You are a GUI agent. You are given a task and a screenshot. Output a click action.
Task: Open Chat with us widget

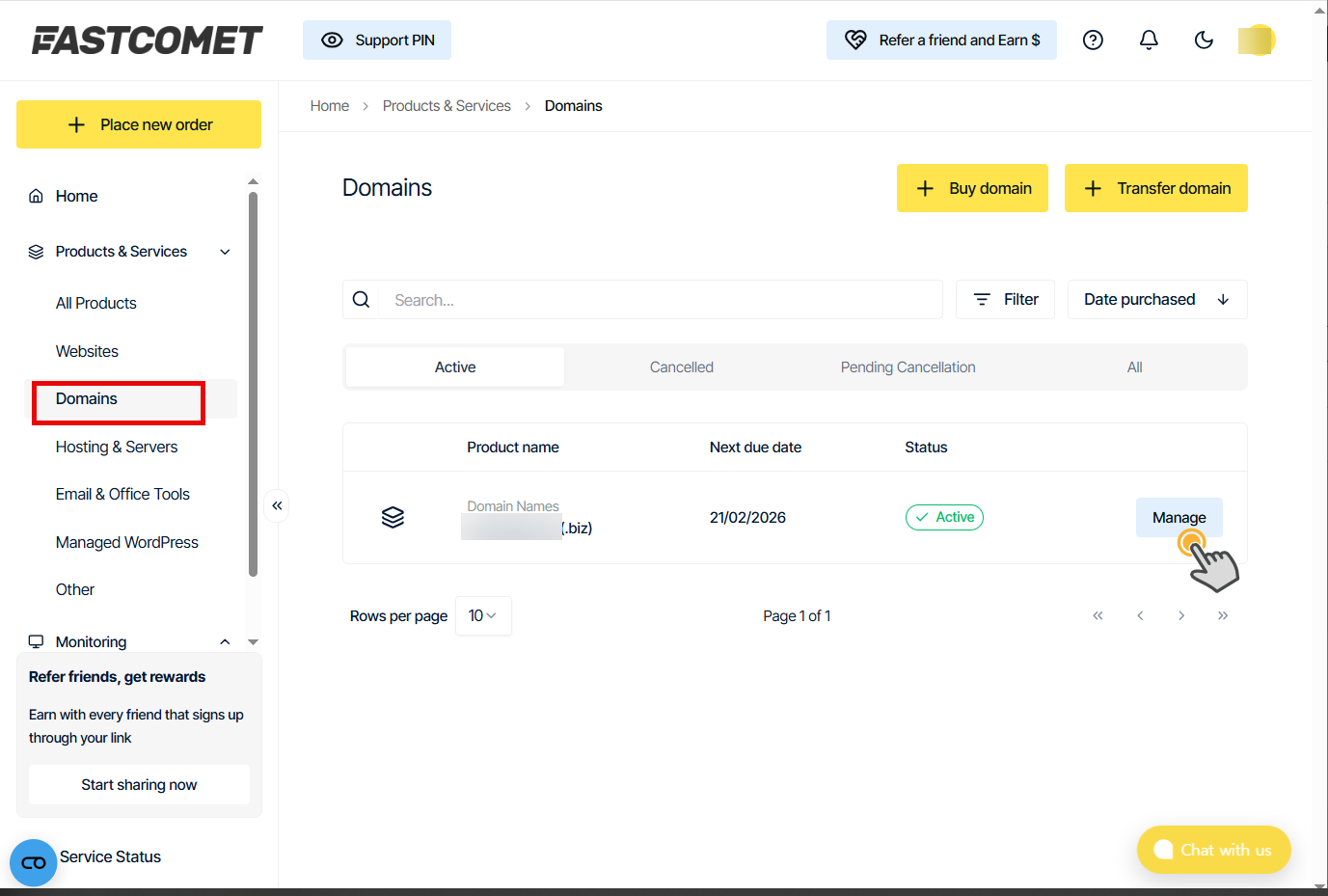point(1213,850)
